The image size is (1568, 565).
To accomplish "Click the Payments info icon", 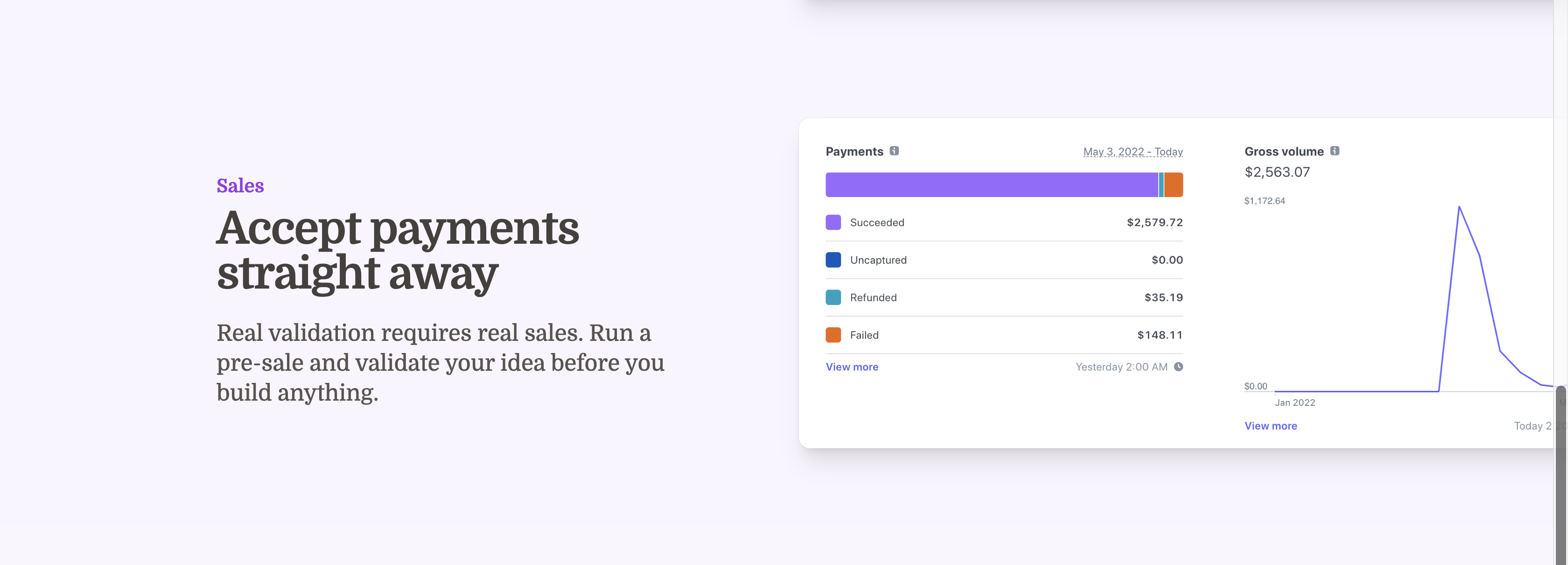I will tap(894, 151).
